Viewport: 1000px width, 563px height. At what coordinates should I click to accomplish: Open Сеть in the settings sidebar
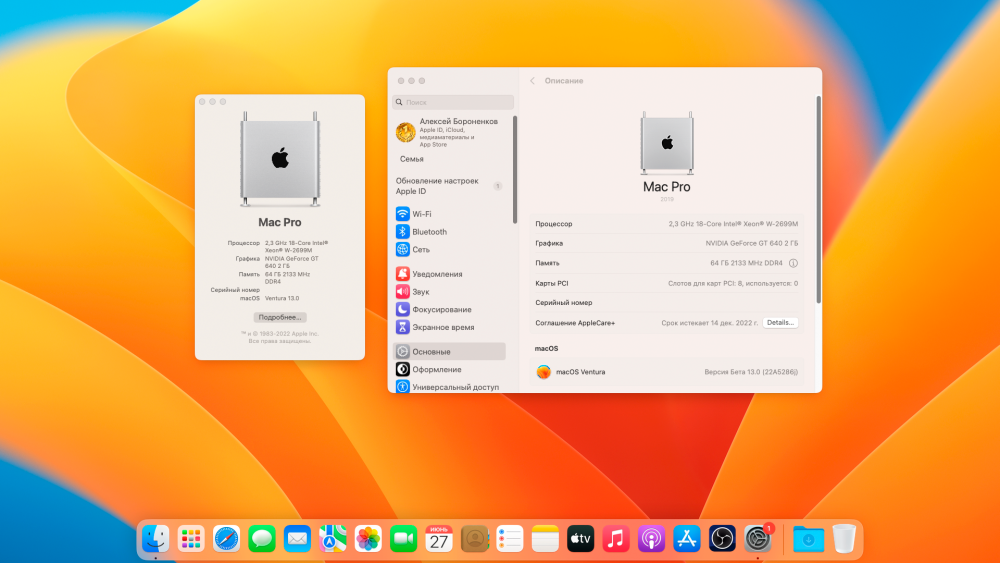point(450,250)
